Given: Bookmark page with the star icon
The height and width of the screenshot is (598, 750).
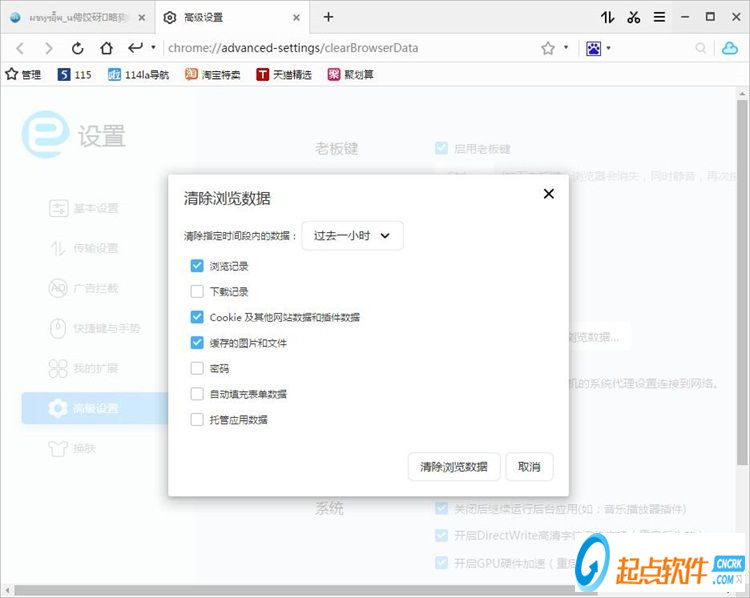Looking at the screenshot, I should [x=548, y=48].
